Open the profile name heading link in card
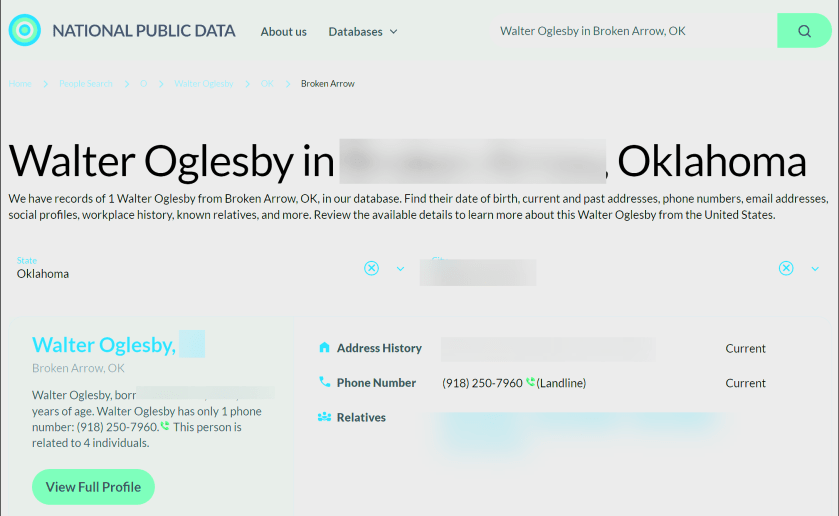Image resolution: width=839 pixels, height=516 pixels. point(104,345)
